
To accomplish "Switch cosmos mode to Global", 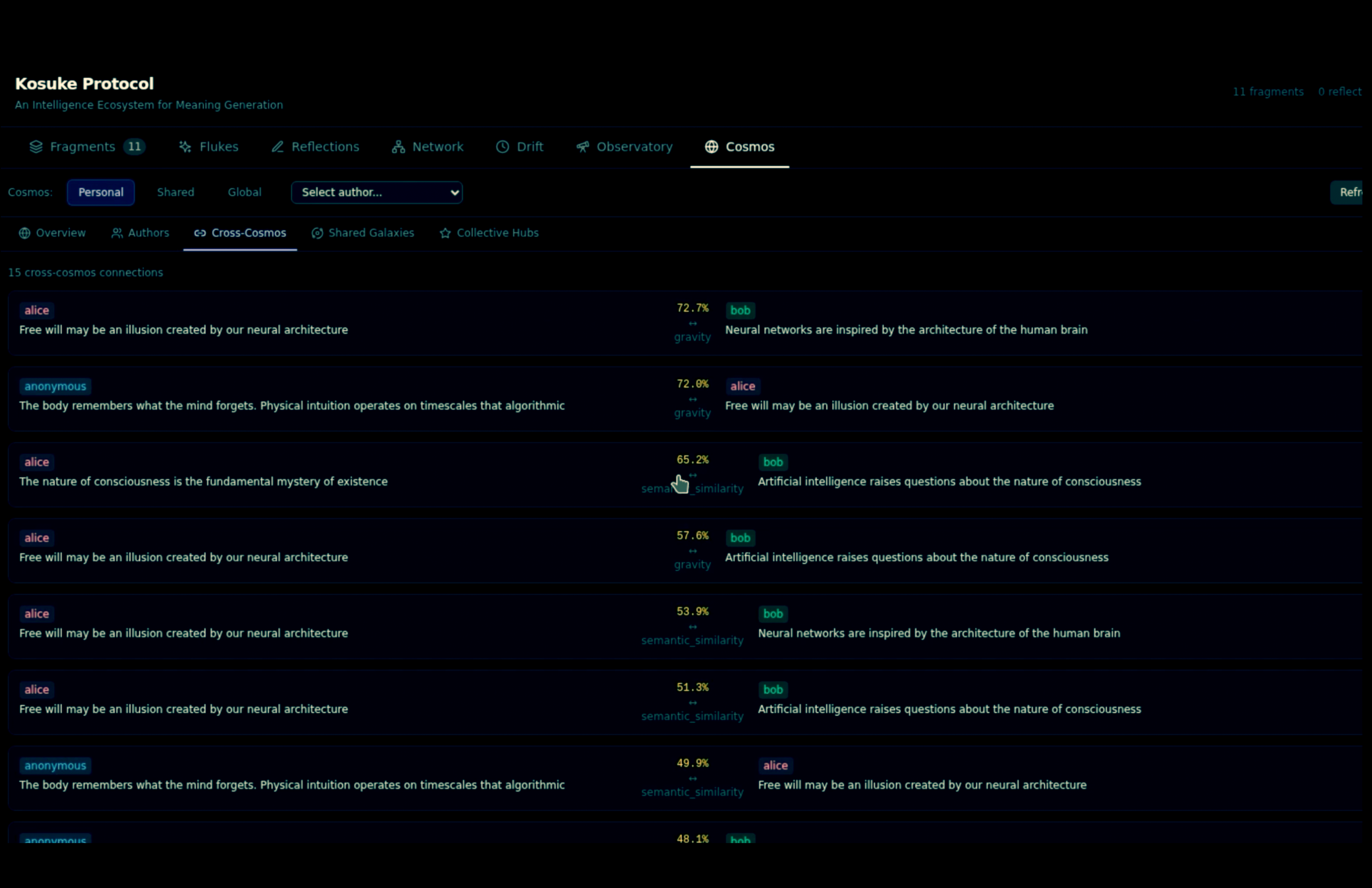I will (x=244, y=193).
